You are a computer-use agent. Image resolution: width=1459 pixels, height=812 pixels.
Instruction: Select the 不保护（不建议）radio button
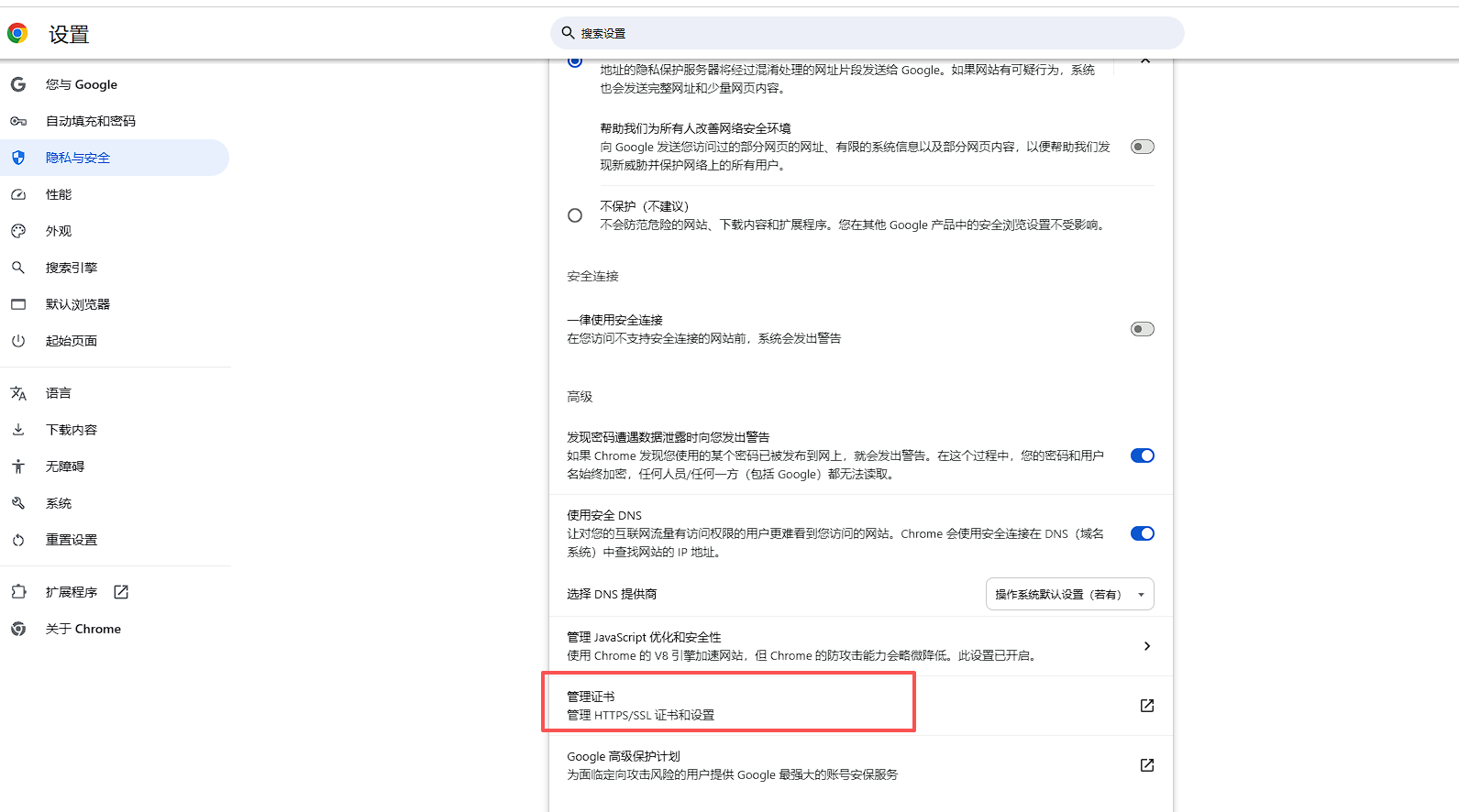click(575, 215)
